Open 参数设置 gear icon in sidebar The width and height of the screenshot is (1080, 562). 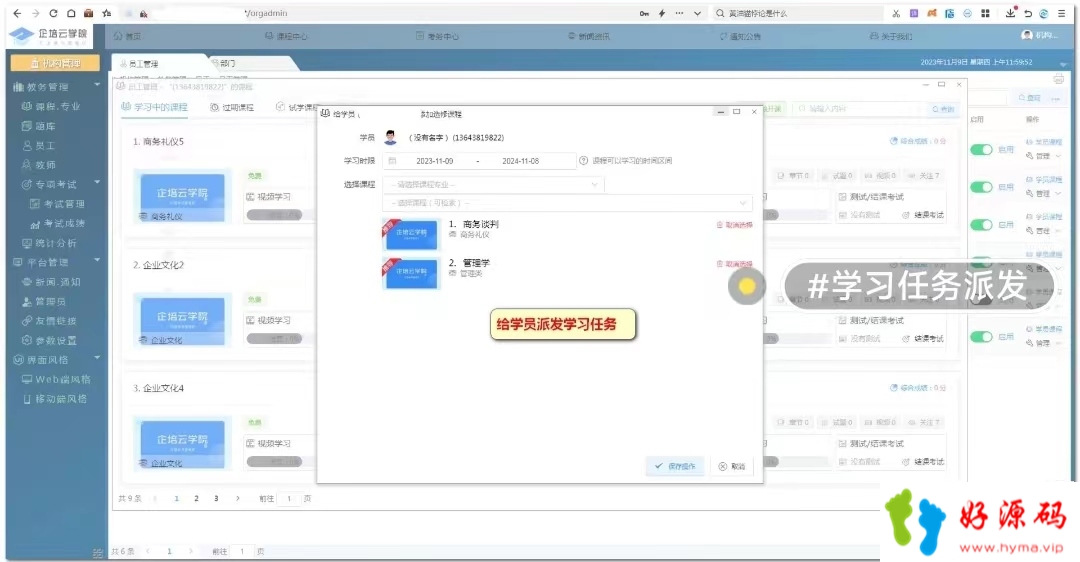pyautogui.click(x=27, y=340)
